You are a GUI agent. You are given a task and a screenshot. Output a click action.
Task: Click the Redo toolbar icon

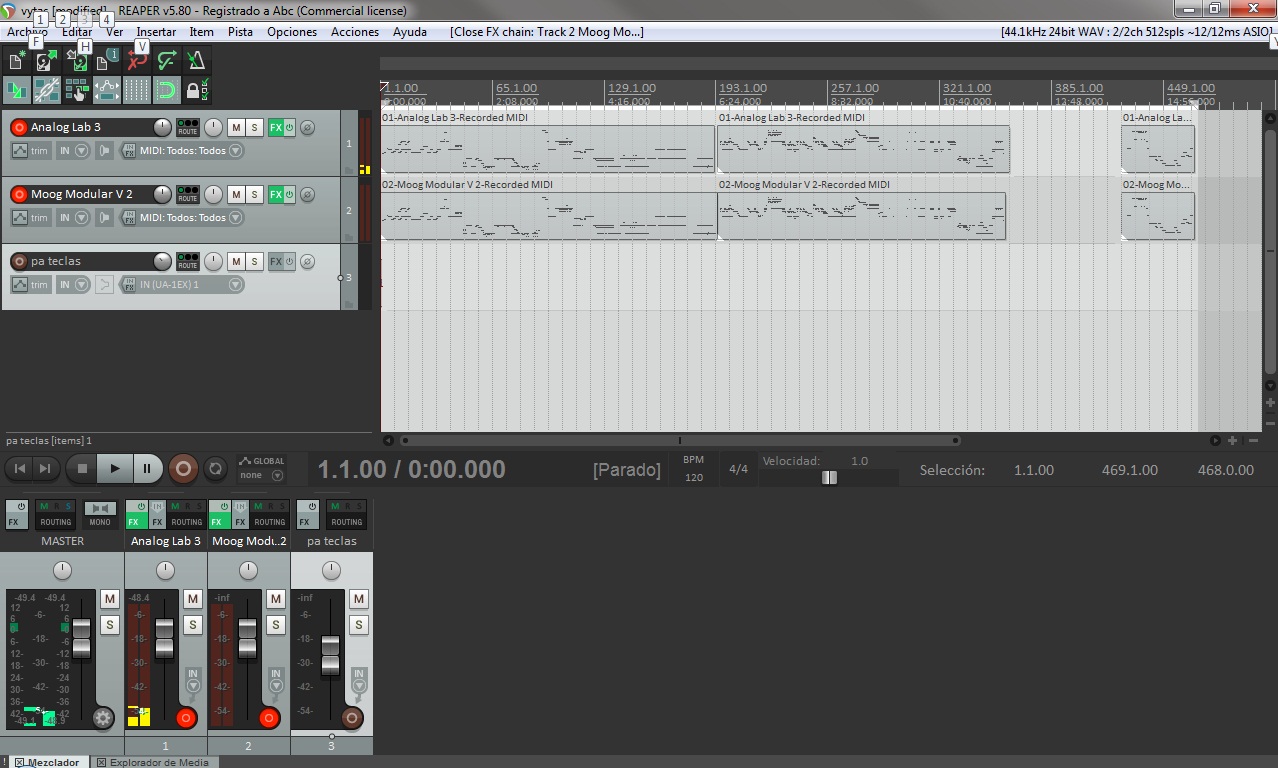(x=167, y=61)
